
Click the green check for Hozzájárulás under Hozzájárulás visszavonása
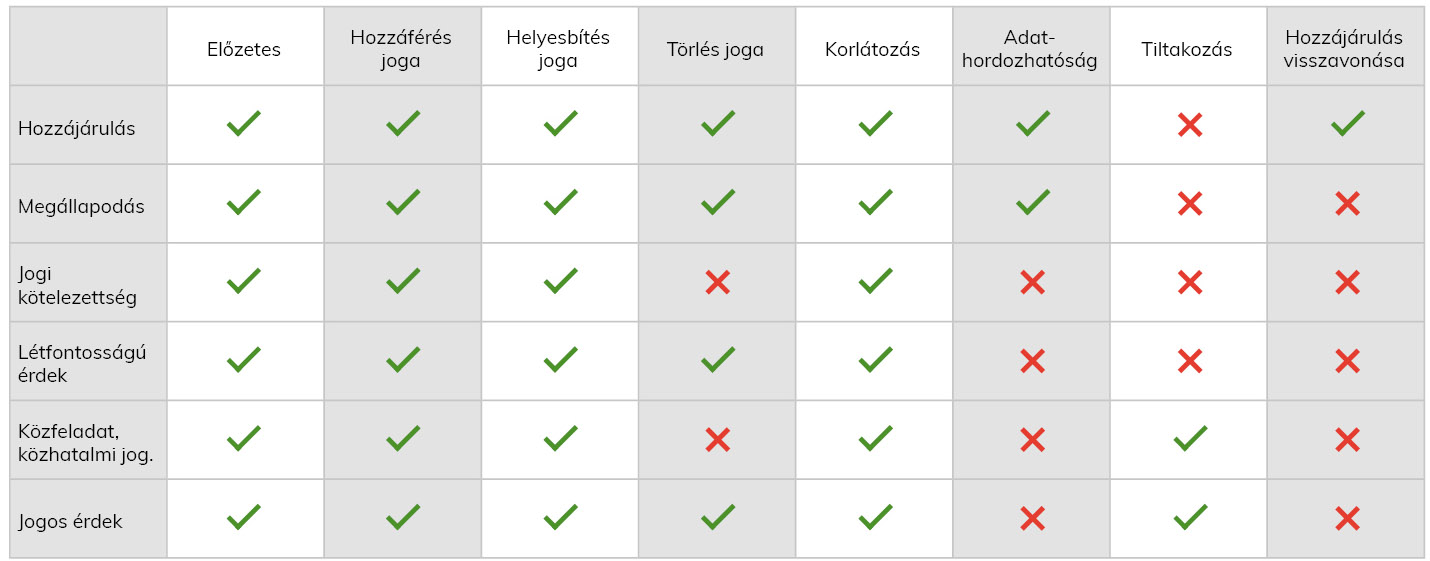[1347, 125]
